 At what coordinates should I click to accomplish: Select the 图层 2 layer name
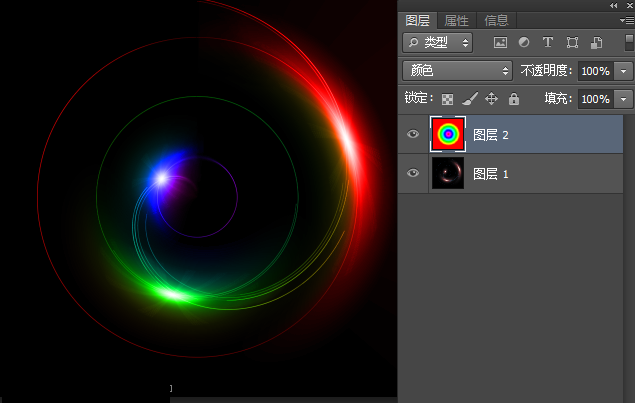(491, 135)
